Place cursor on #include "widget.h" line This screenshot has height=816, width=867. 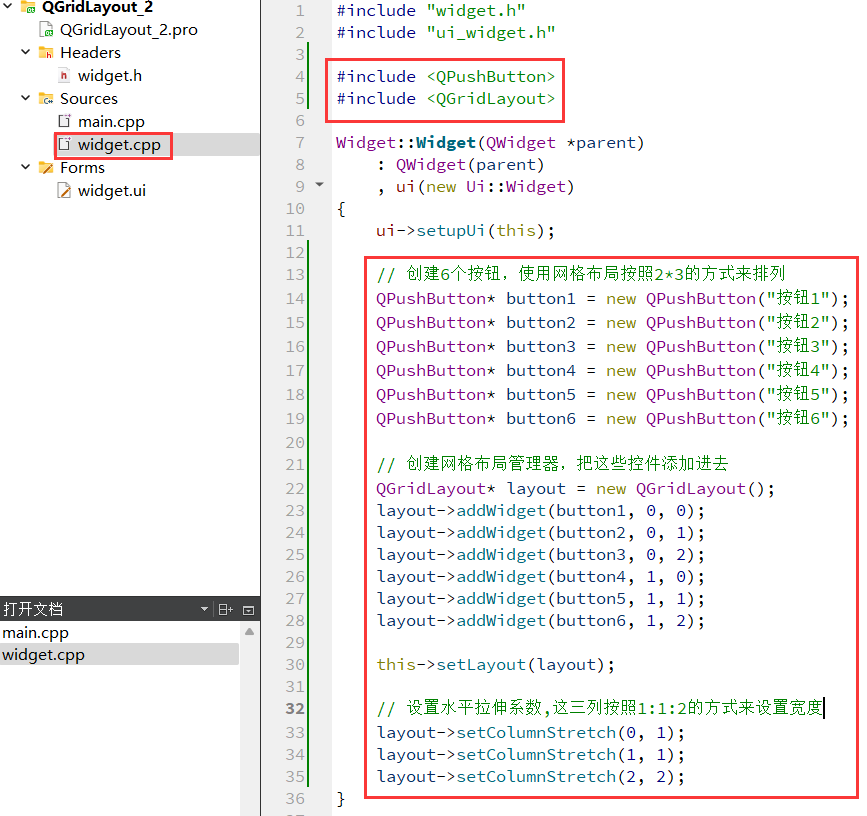[x=431, y=11]
